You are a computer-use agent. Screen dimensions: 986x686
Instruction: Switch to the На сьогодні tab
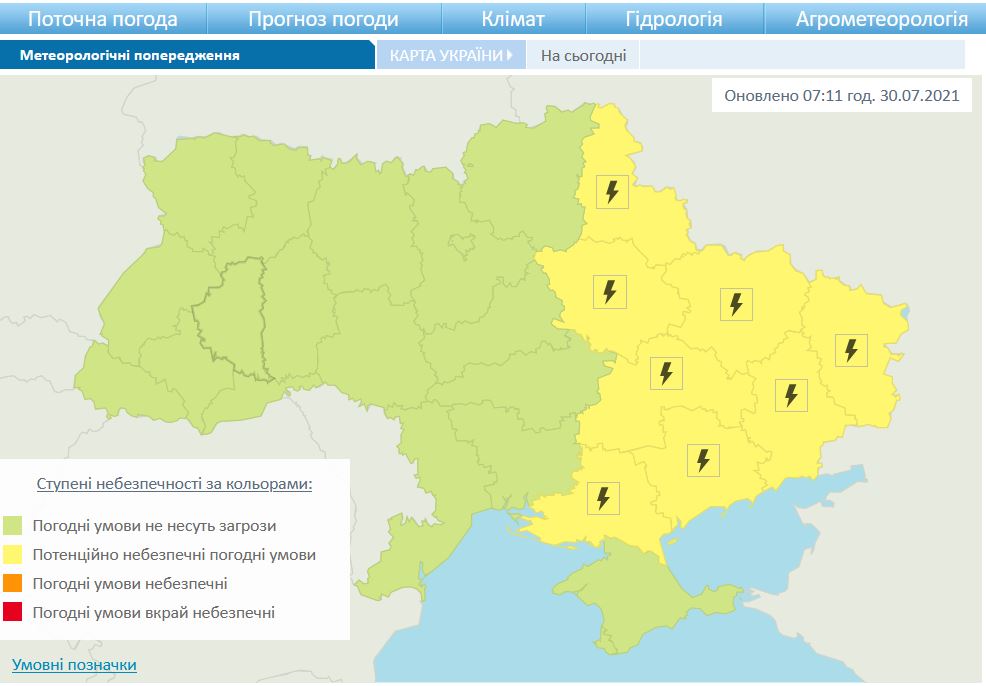pyautogui.click(x=584, y=57)
